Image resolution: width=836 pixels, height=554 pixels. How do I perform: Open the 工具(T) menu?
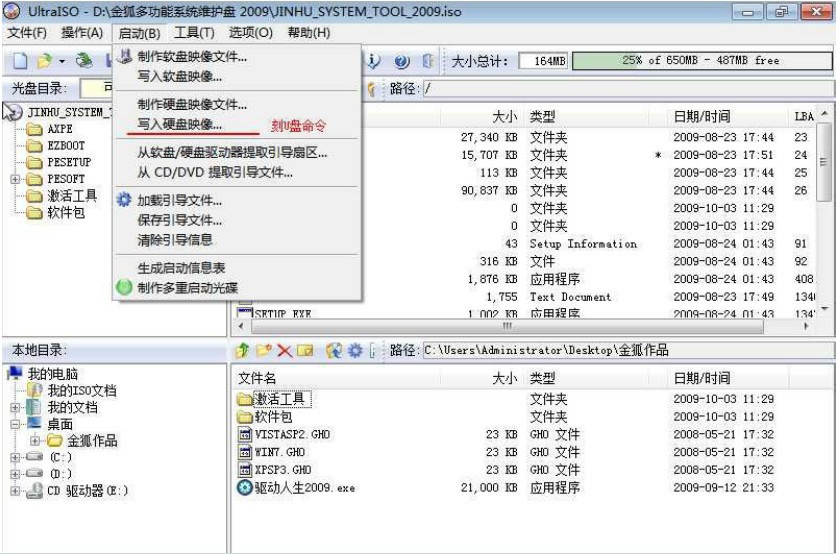click(194, 33)
